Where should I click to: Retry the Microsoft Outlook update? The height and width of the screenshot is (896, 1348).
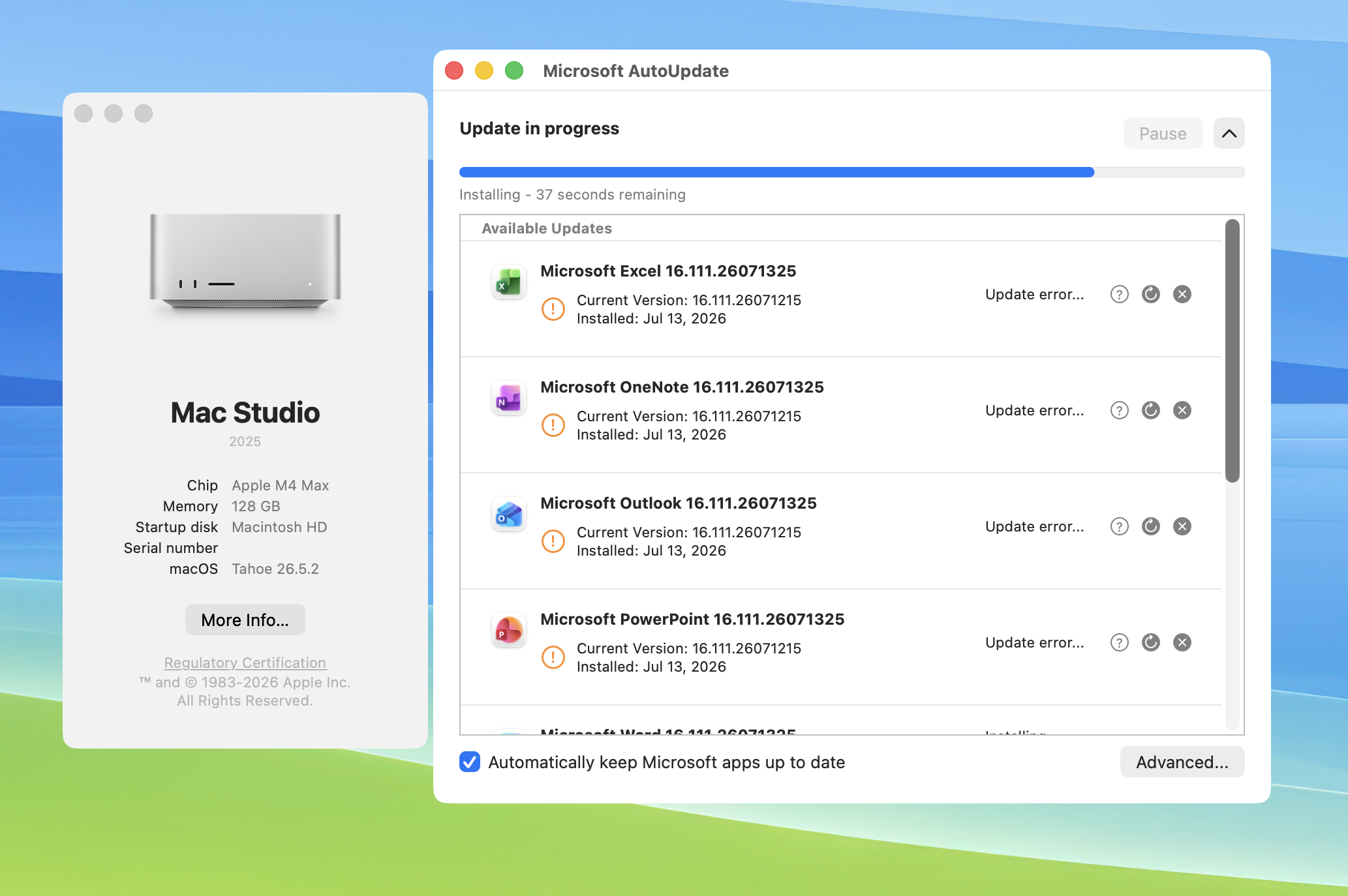point(1151,526)
